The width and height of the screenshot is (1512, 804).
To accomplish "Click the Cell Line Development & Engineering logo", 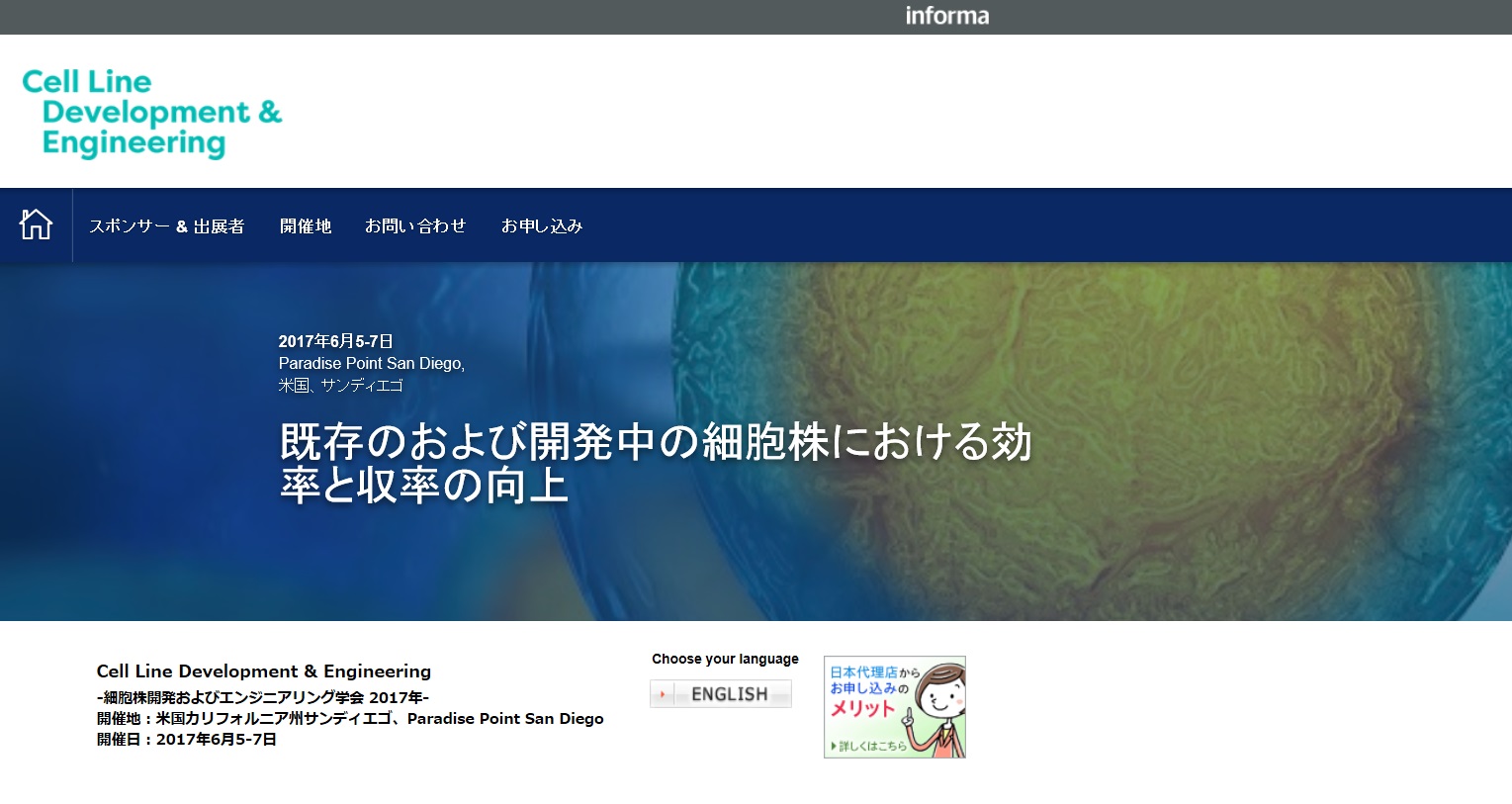I will coord(152,113).
